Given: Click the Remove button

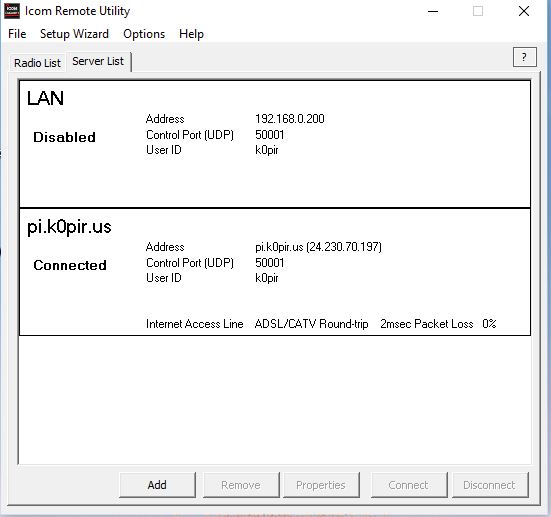Looking at the screenshot, I should click(x=241, y=485).
